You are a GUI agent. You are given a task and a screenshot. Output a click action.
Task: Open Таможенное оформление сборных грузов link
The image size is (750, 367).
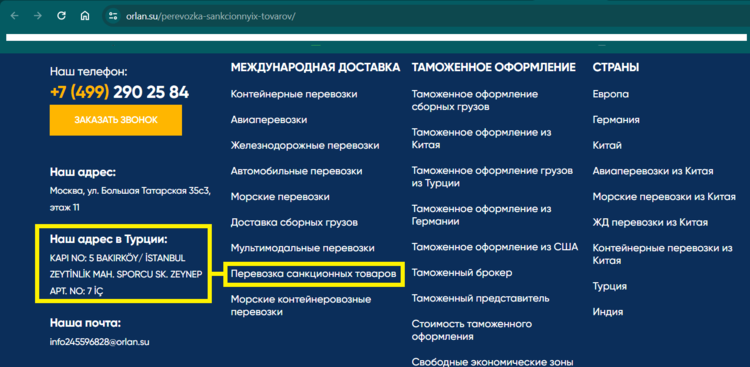(x=474, y=100)
